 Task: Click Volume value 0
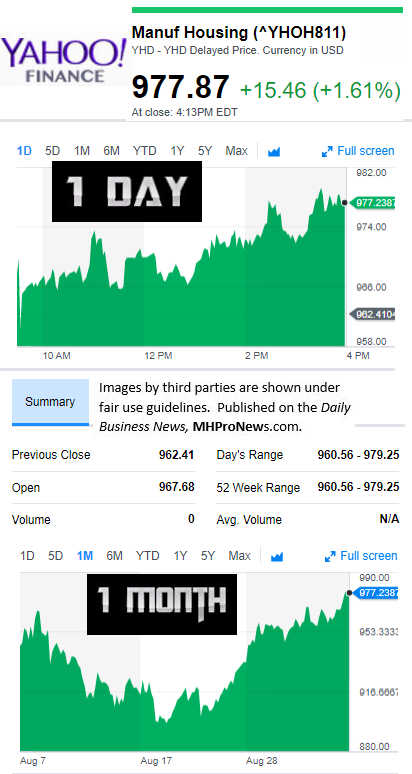(x=191, y=519)
